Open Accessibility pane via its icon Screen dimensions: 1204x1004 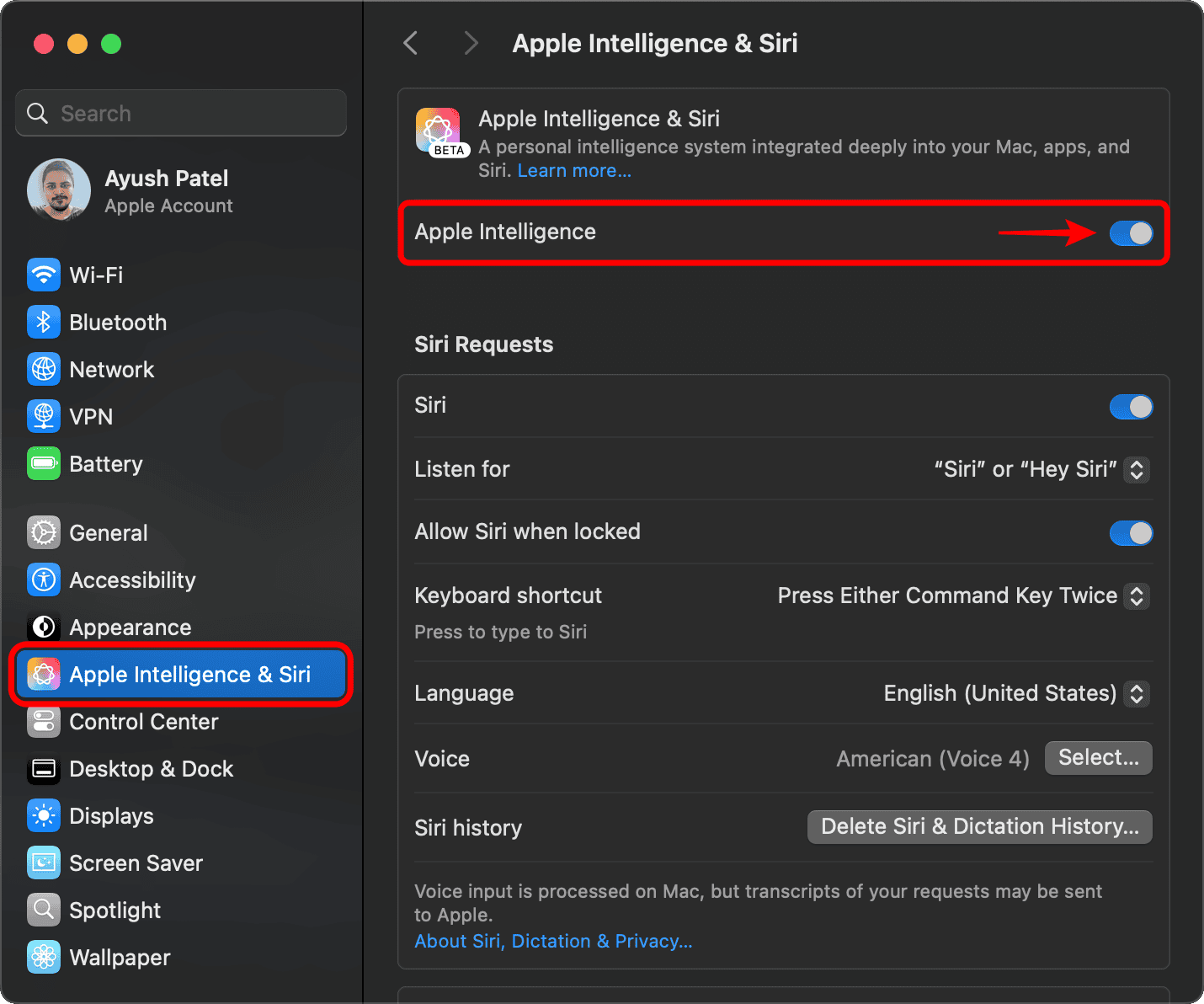(x=44, y=579)
